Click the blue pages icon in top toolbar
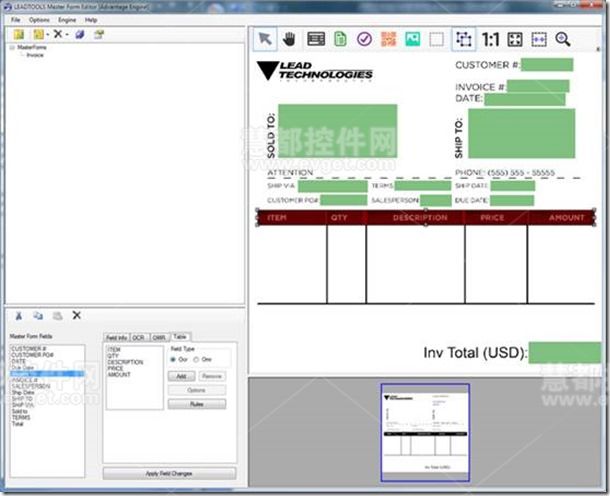Viewport: 610px width, 496px height. coord(80,34)
